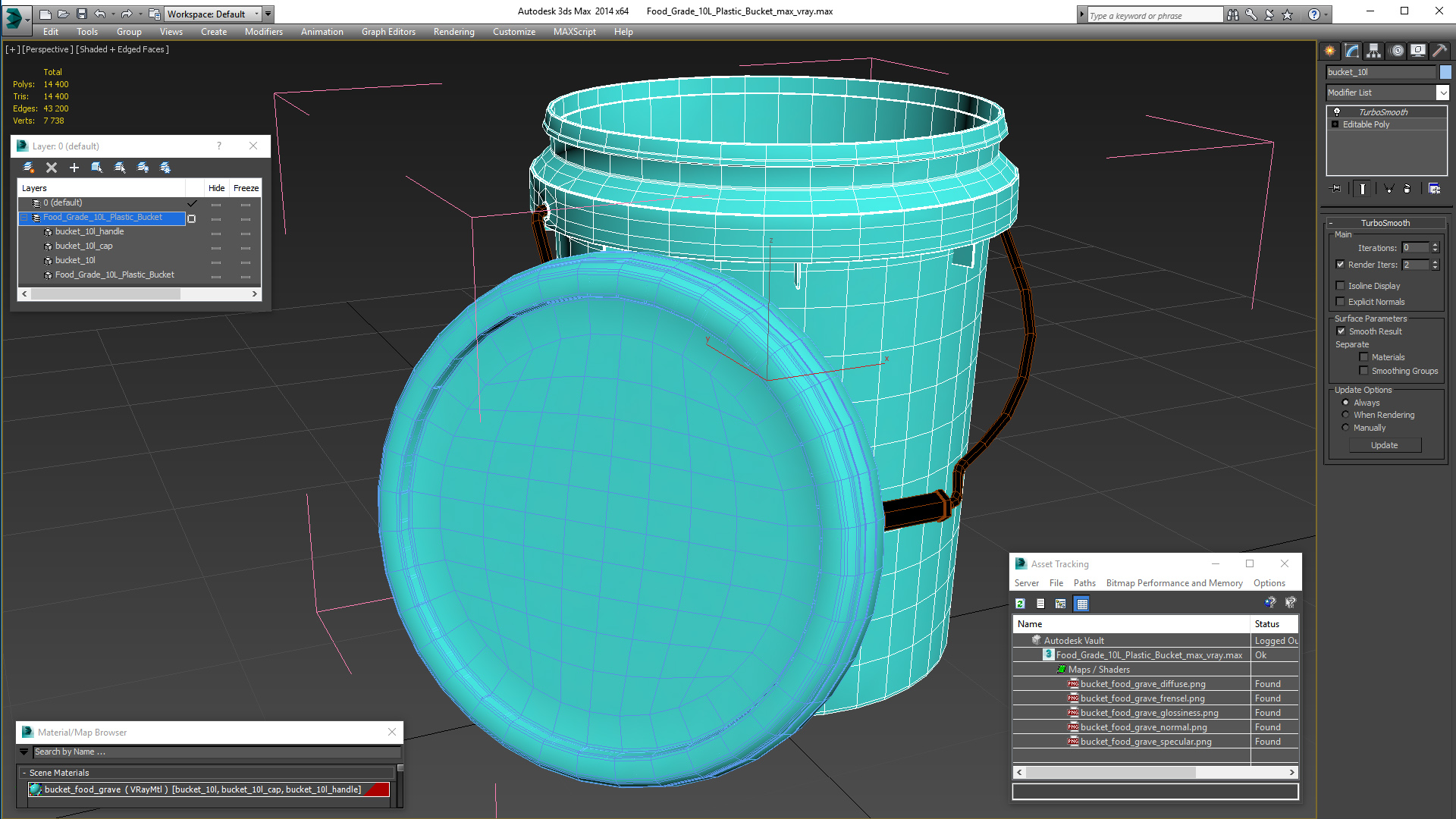Viewport: 1456px width, 819px height.
Task: Click the Open File icon in quick access toolbar
Action: click(x=64, y=14)
